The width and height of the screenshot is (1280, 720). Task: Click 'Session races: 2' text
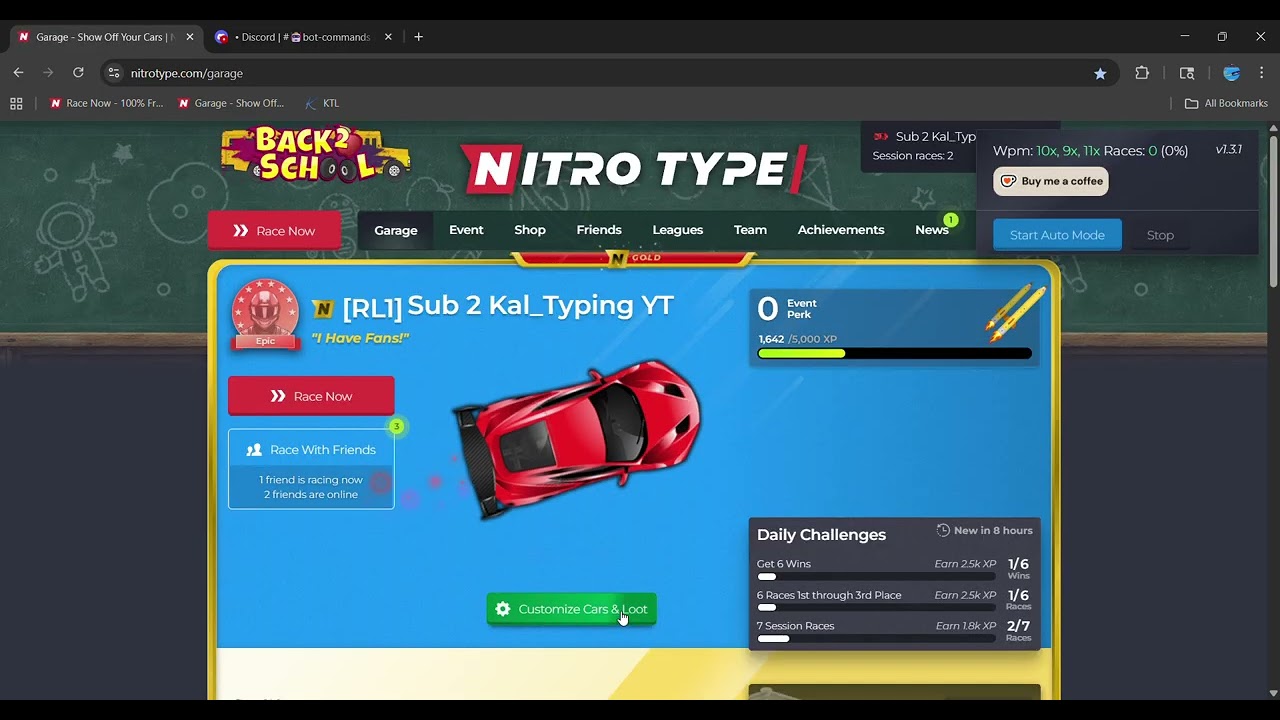[x=913, y=156]
